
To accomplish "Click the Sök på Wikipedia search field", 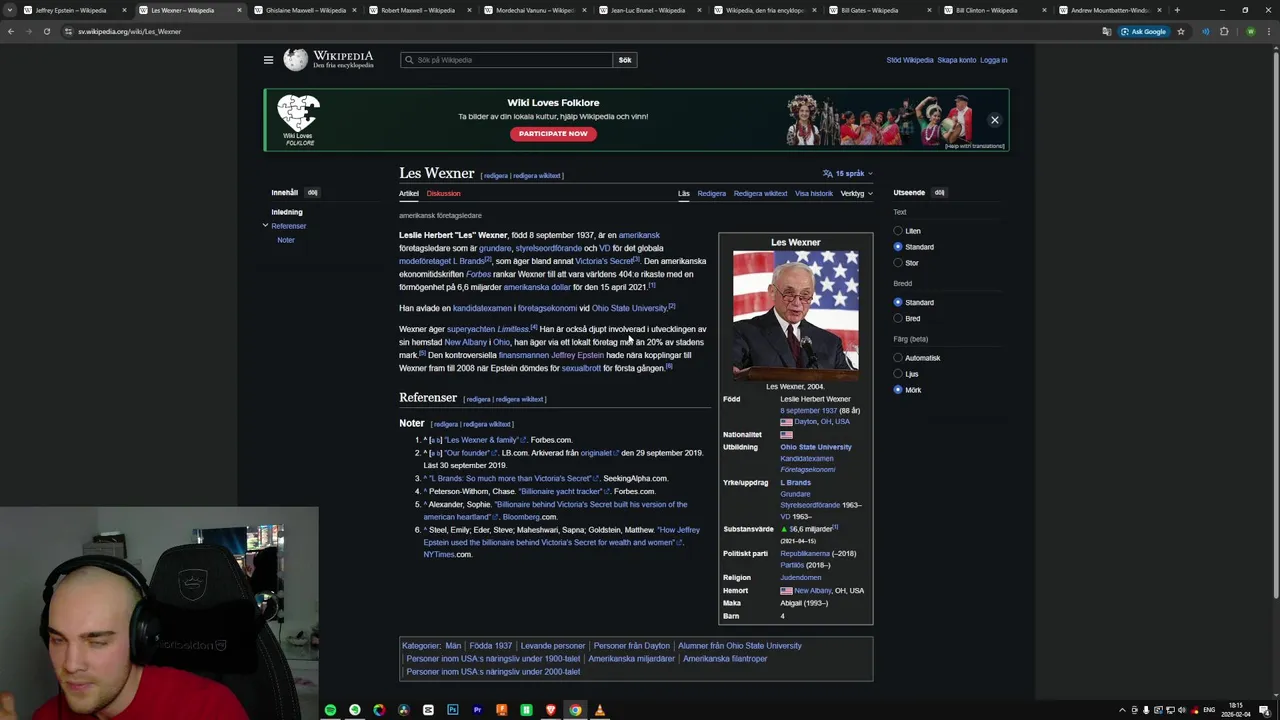I will click(x=506, y=60).
